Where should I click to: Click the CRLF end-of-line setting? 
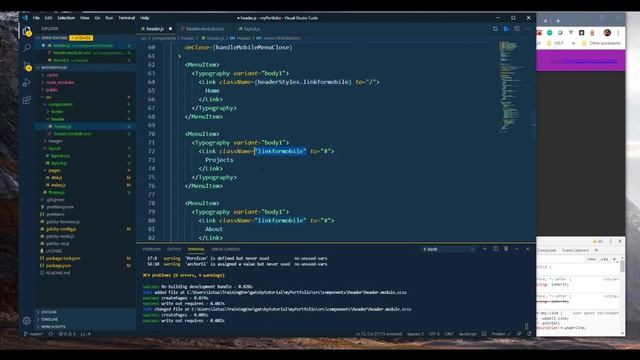pyautogui.click(x=449, y=334)
